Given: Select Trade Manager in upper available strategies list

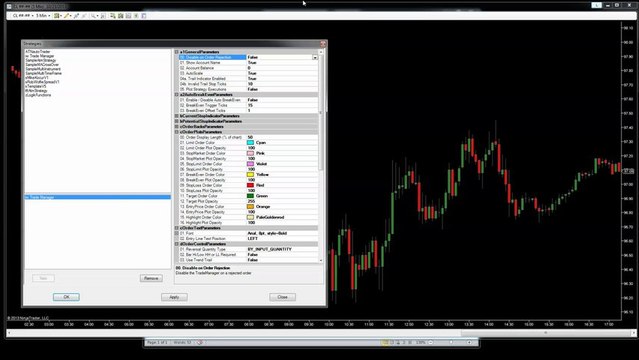Looking at the screenshot, I should tap(40, 56).
